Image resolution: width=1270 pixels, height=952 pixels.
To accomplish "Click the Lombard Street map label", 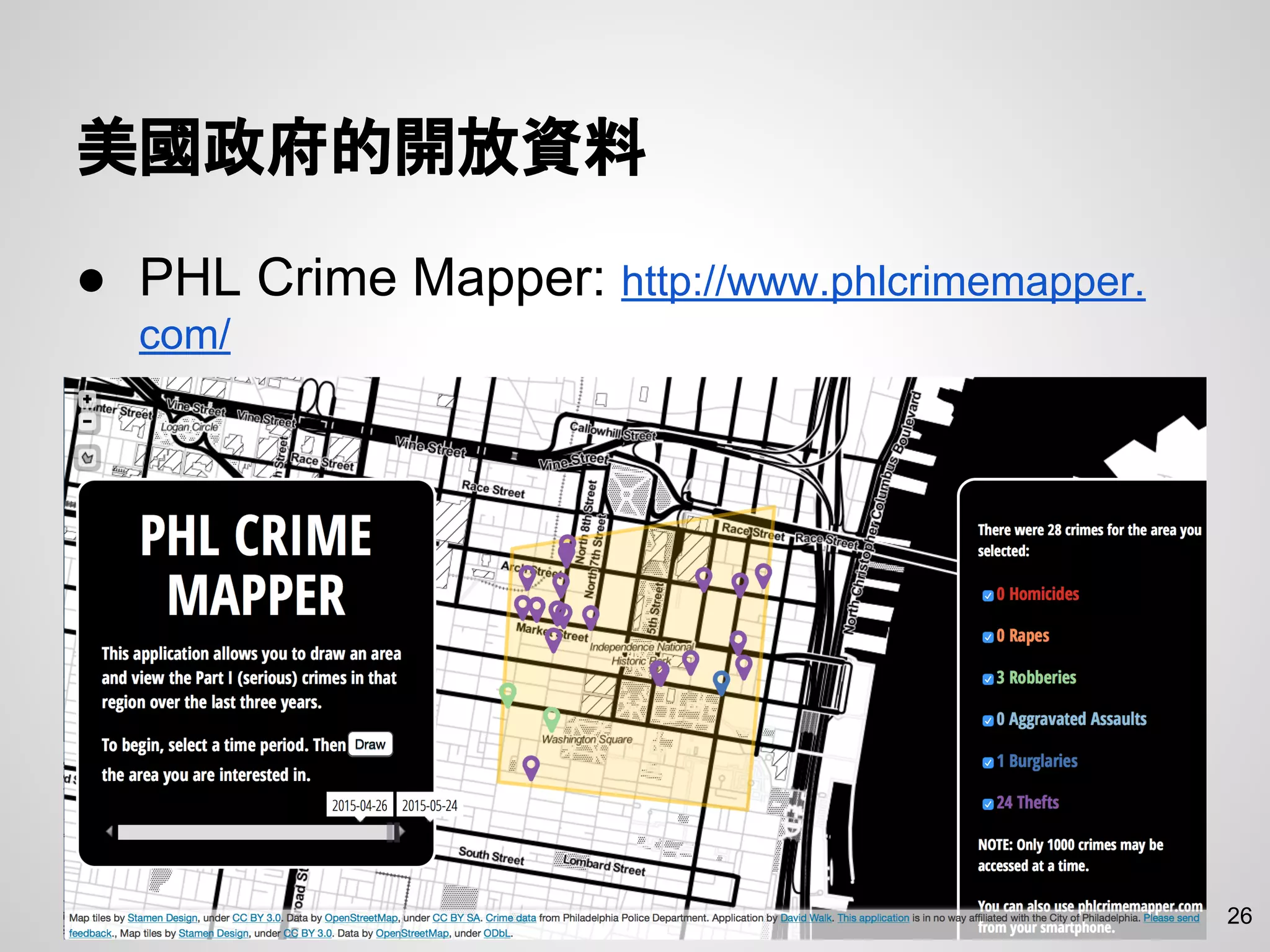I will [x=605, y=865].
